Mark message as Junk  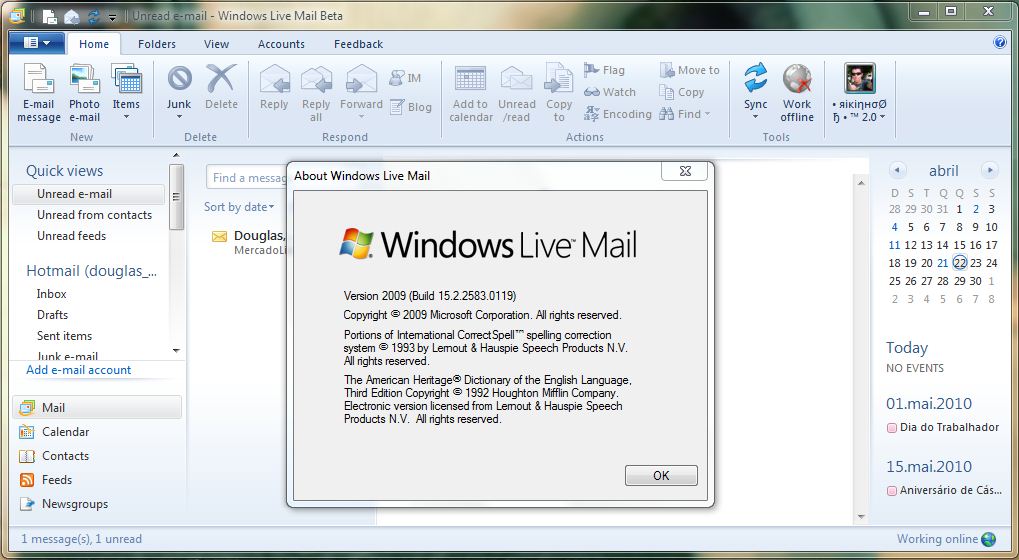[x=179, y=93]
